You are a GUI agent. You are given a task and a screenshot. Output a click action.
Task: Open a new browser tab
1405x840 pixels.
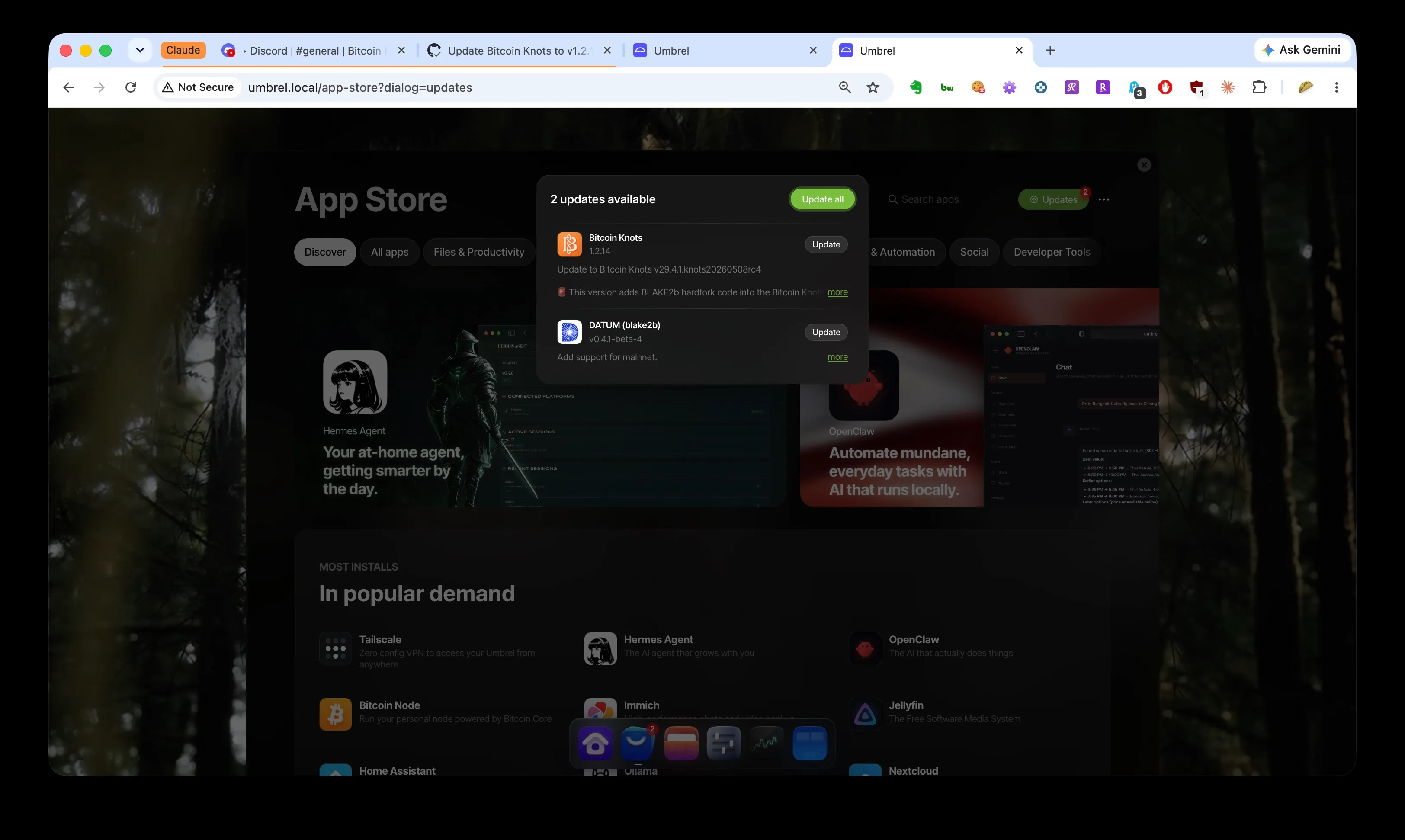(x=1050, y=50)
